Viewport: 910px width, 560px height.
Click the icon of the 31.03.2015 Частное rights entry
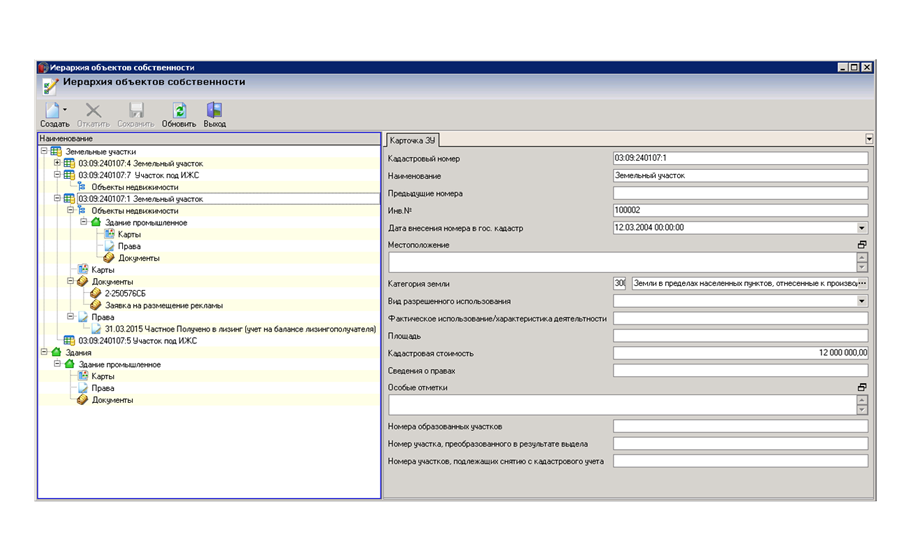[96, 328]
